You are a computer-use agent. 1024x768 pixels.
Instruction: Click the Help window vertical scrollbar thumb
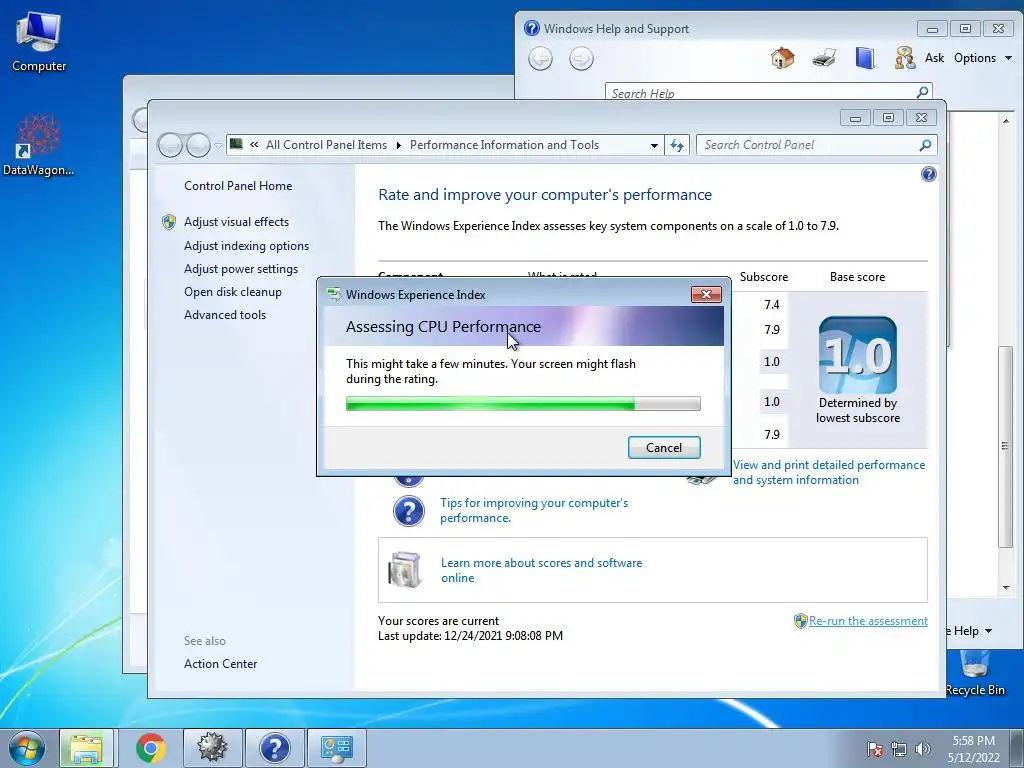pos(1005,447)
